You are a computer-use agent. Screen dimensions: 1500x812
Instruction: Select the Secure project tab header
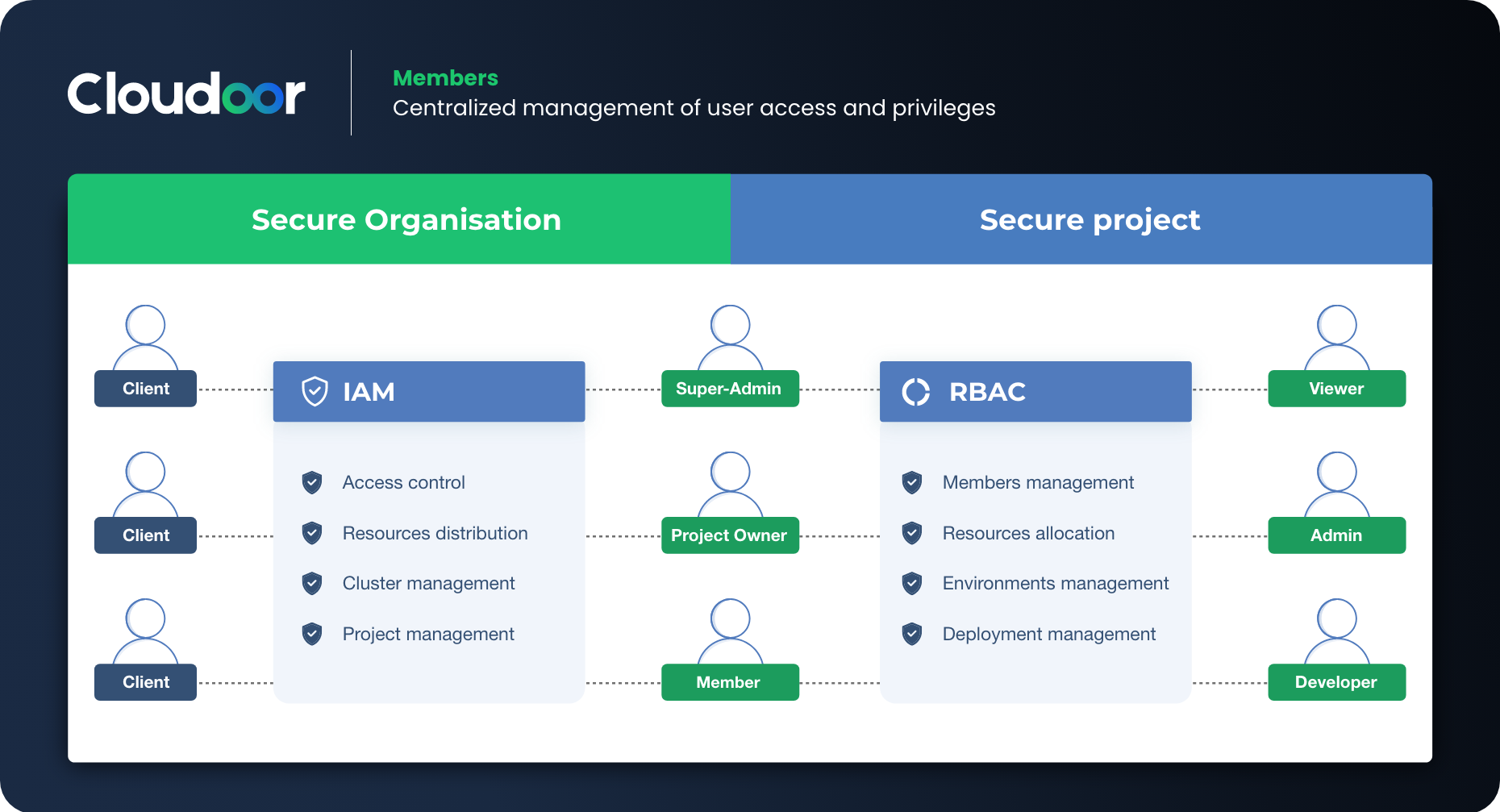tap(1081, 219)
